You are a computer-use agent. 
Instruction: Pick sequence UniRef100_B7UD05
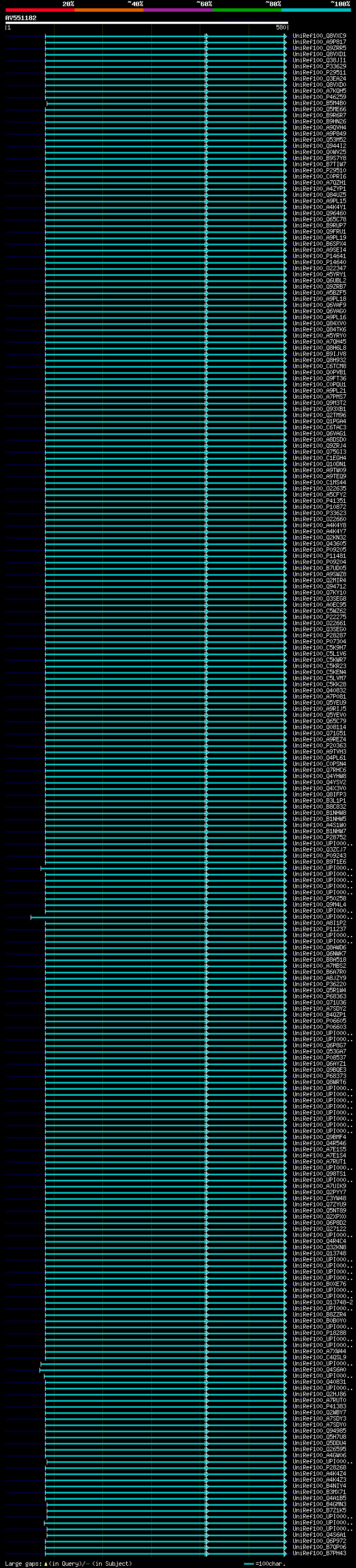pyautogui.click(x=319, y=568)
